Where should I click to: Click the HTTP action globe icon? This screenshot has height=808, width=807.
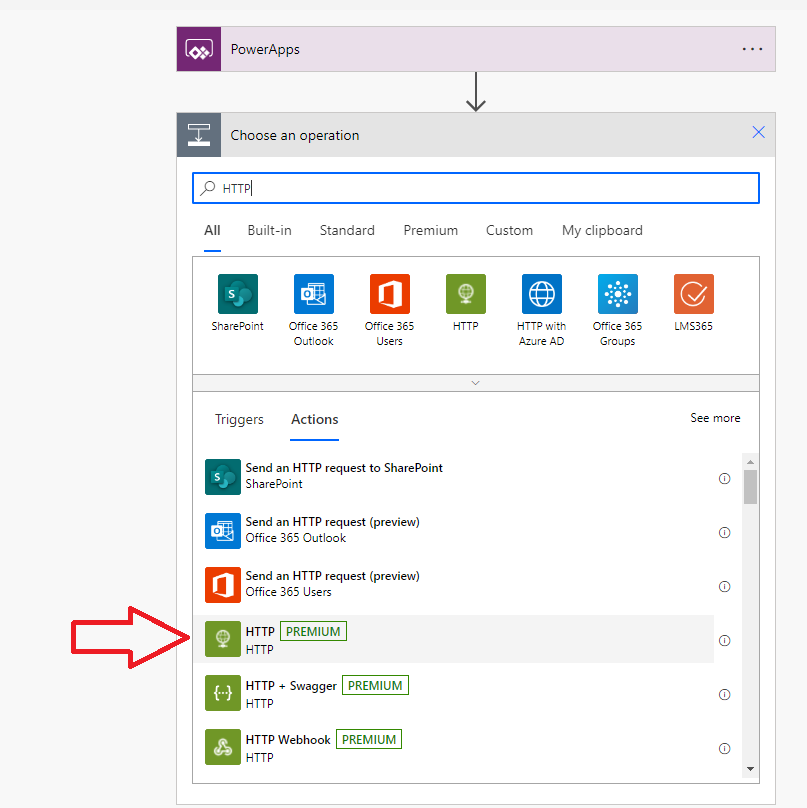coord(223,639)
